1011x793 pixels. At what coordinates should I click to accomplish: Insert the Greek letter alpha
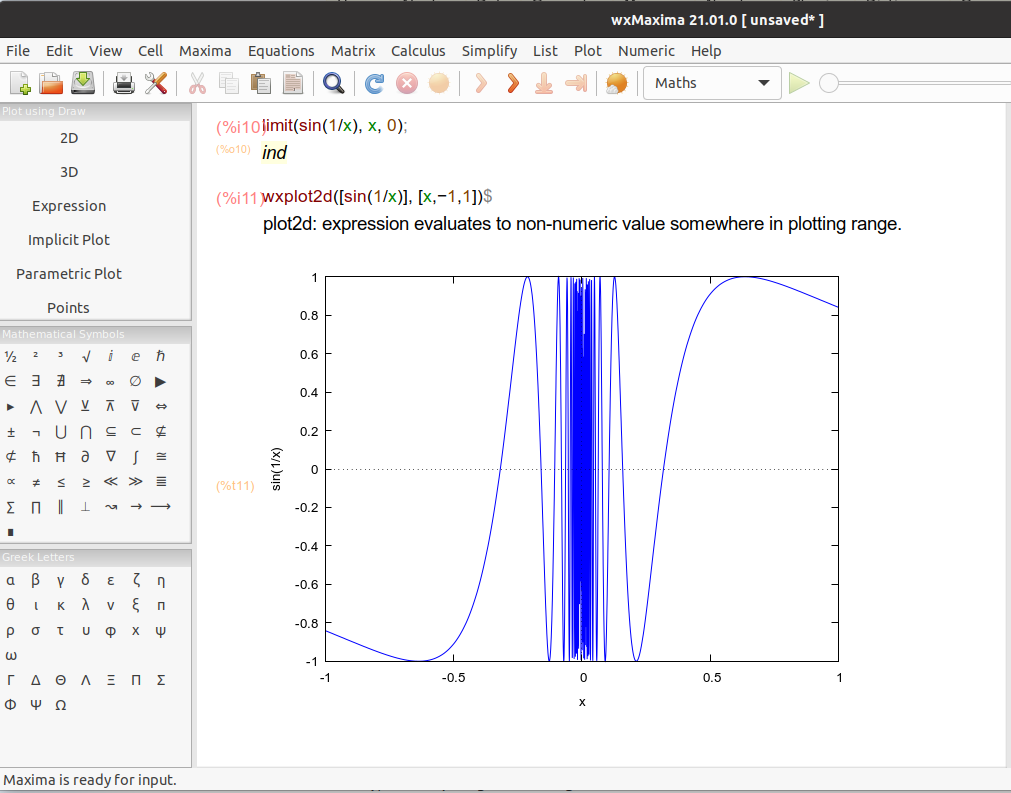click(10, 580)
